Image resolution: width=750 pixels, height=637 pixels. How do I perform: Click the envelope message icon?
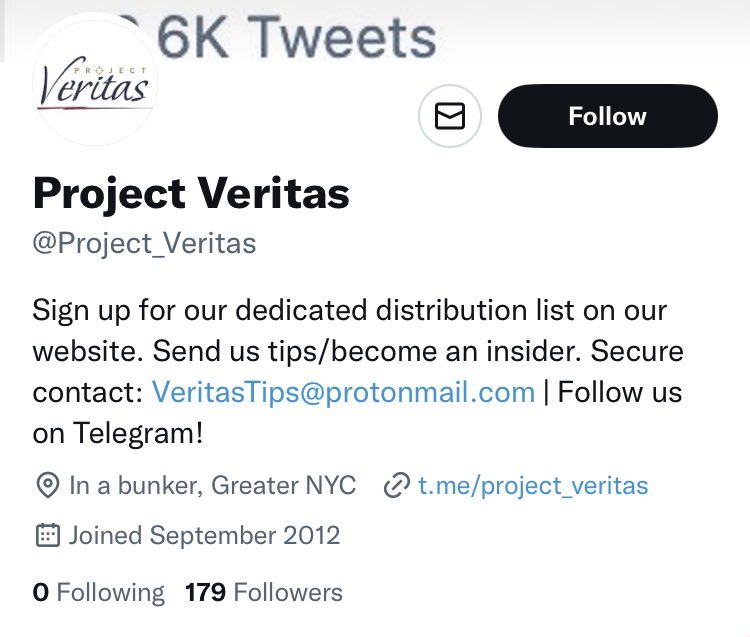point(450,116)
